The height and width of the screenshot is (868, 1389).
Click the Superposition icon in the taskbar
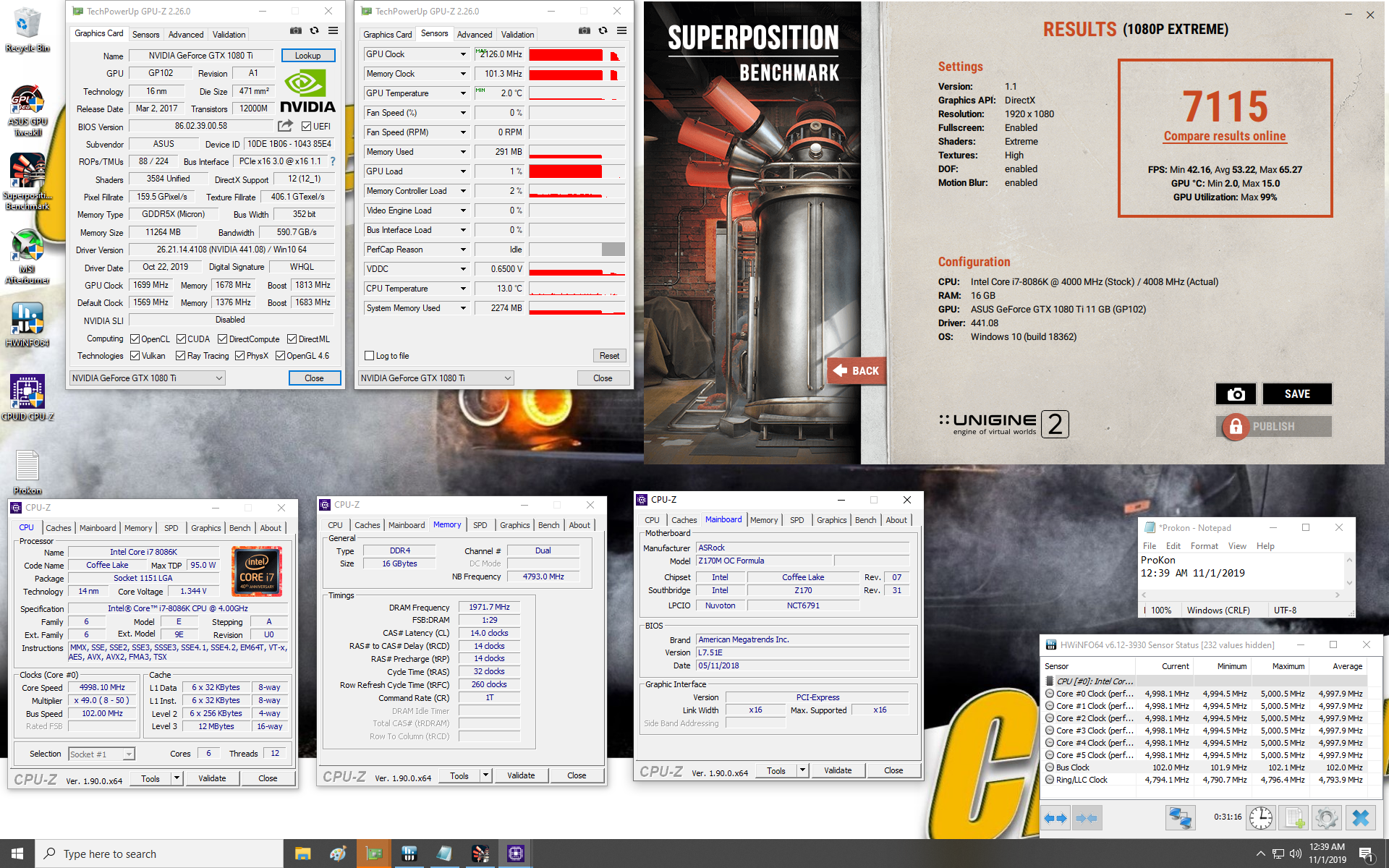(x=480, y=854)
